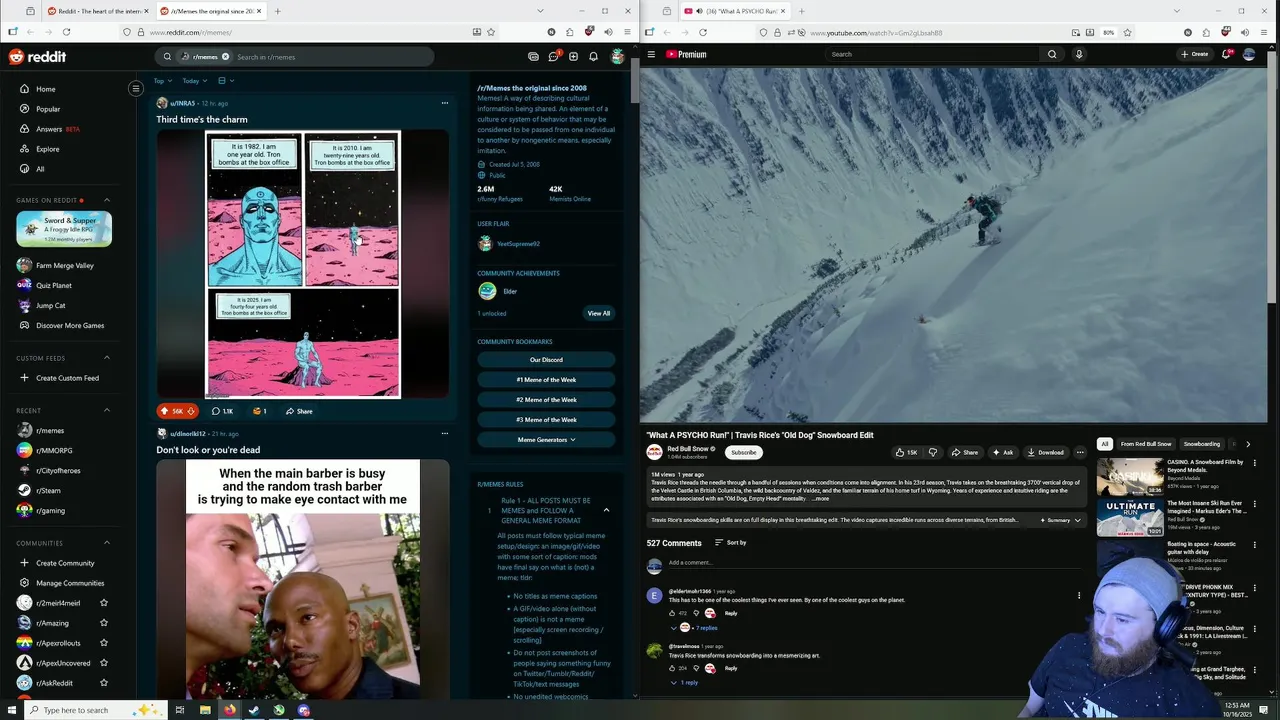Remove r/memes filter from Reddit search
This screenshot has width=1280, height=720.
pos(225,57)
